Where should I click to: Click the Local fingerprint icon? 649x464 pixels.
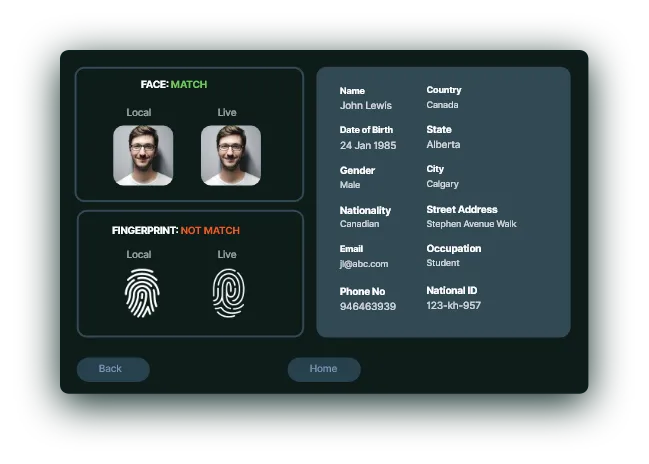pyautogui.click(x=142, y=293)
